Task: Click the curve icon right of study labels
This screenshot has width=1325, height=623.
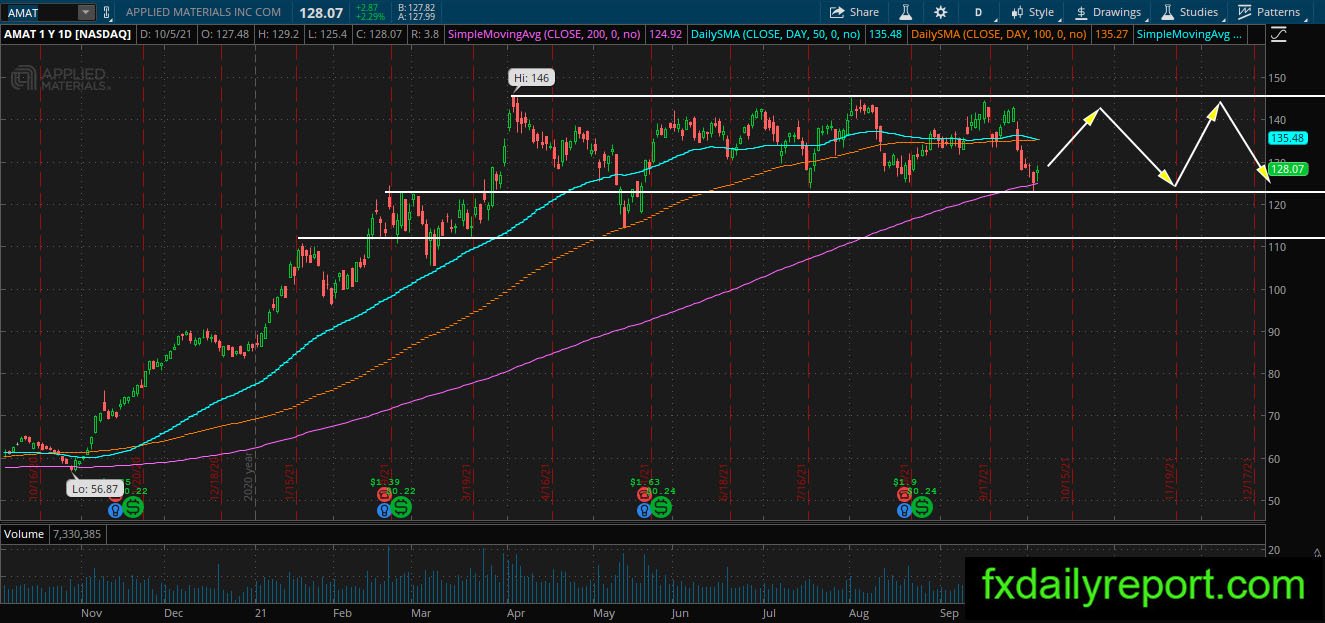Action: click(1278, 35)
